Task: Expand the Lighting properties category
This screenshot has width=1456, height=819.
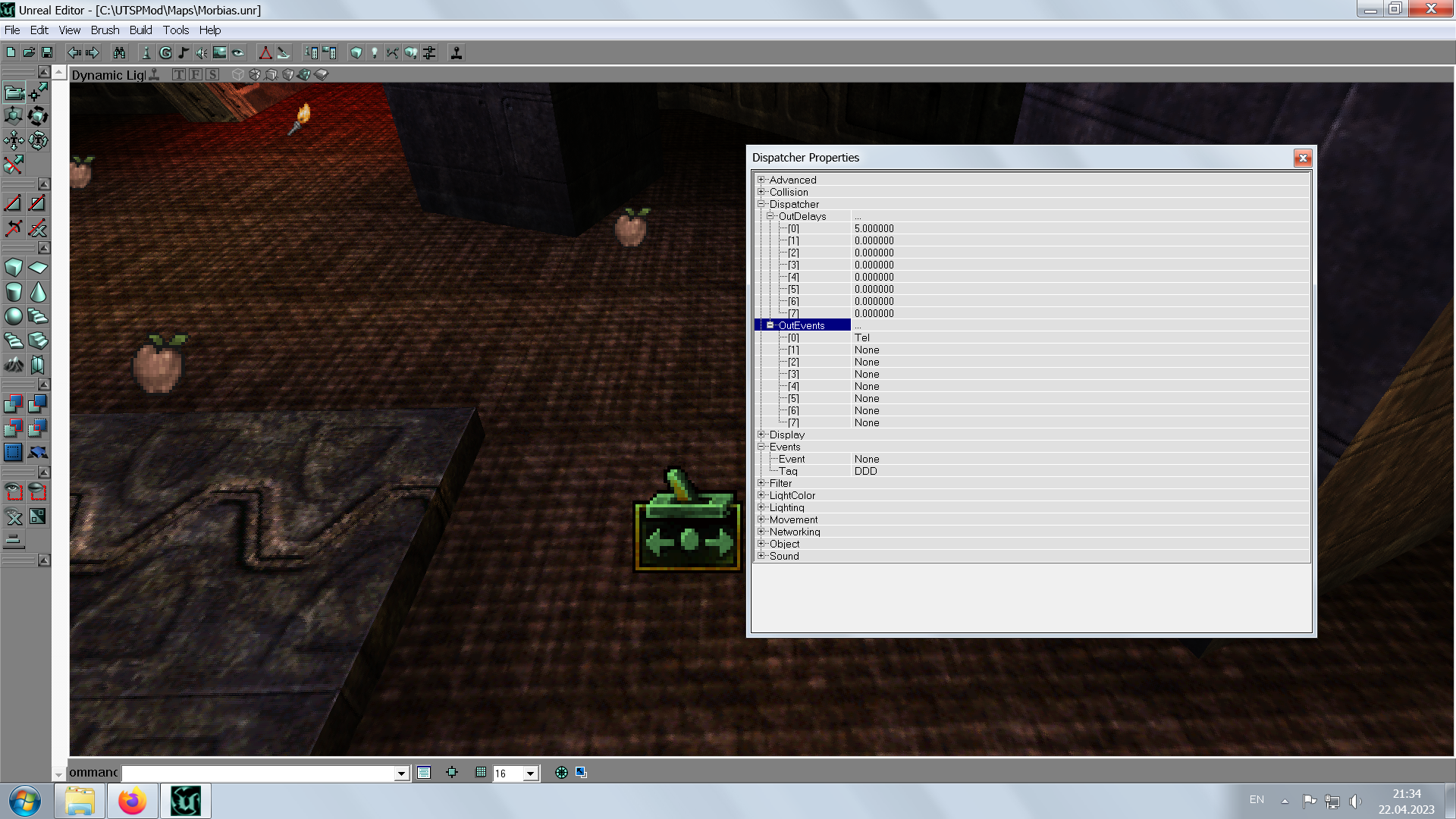Action: click(761, 507)
